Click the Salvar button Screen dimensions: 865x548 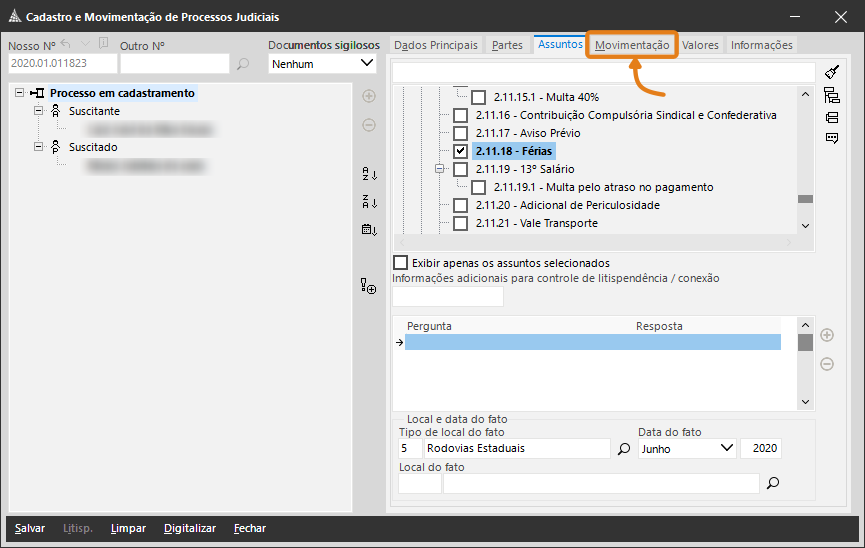pos(30,528)
